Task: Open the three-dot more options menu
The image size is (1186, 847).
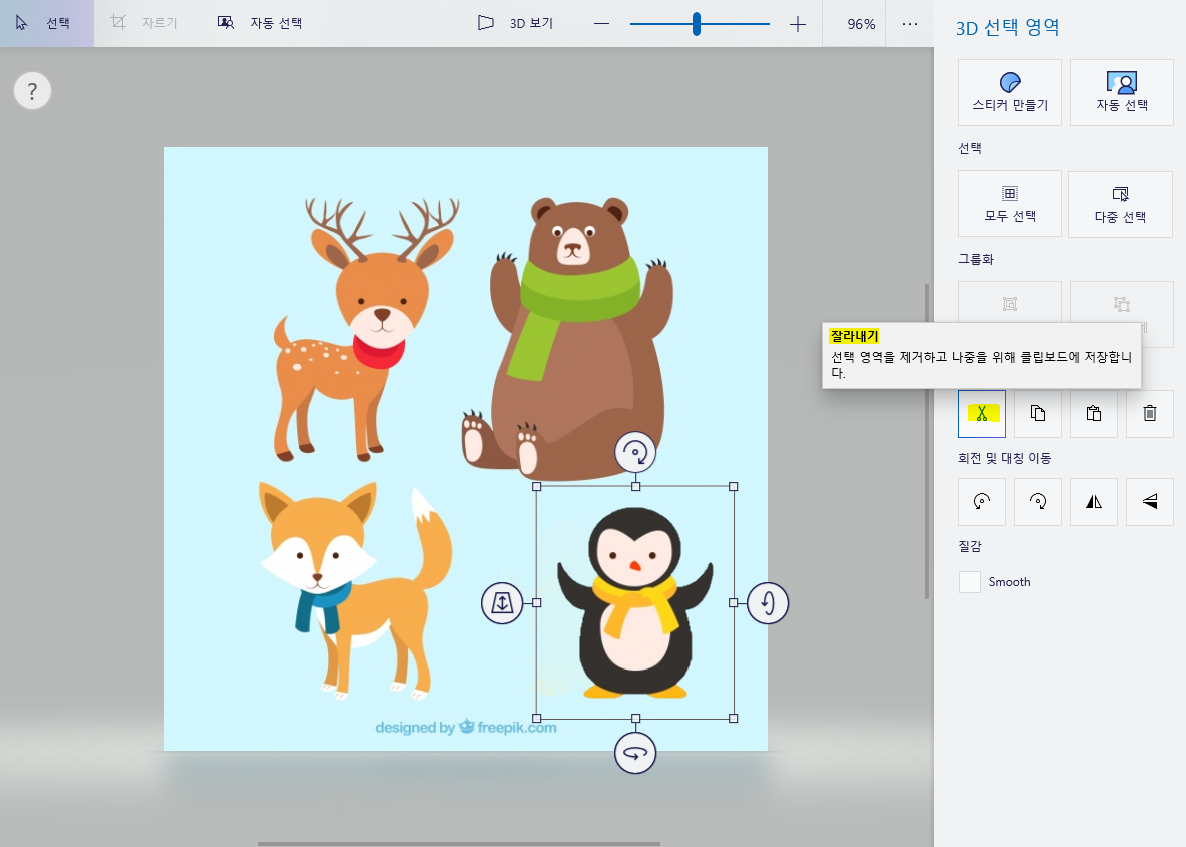Action: click(x=910, y=24)
